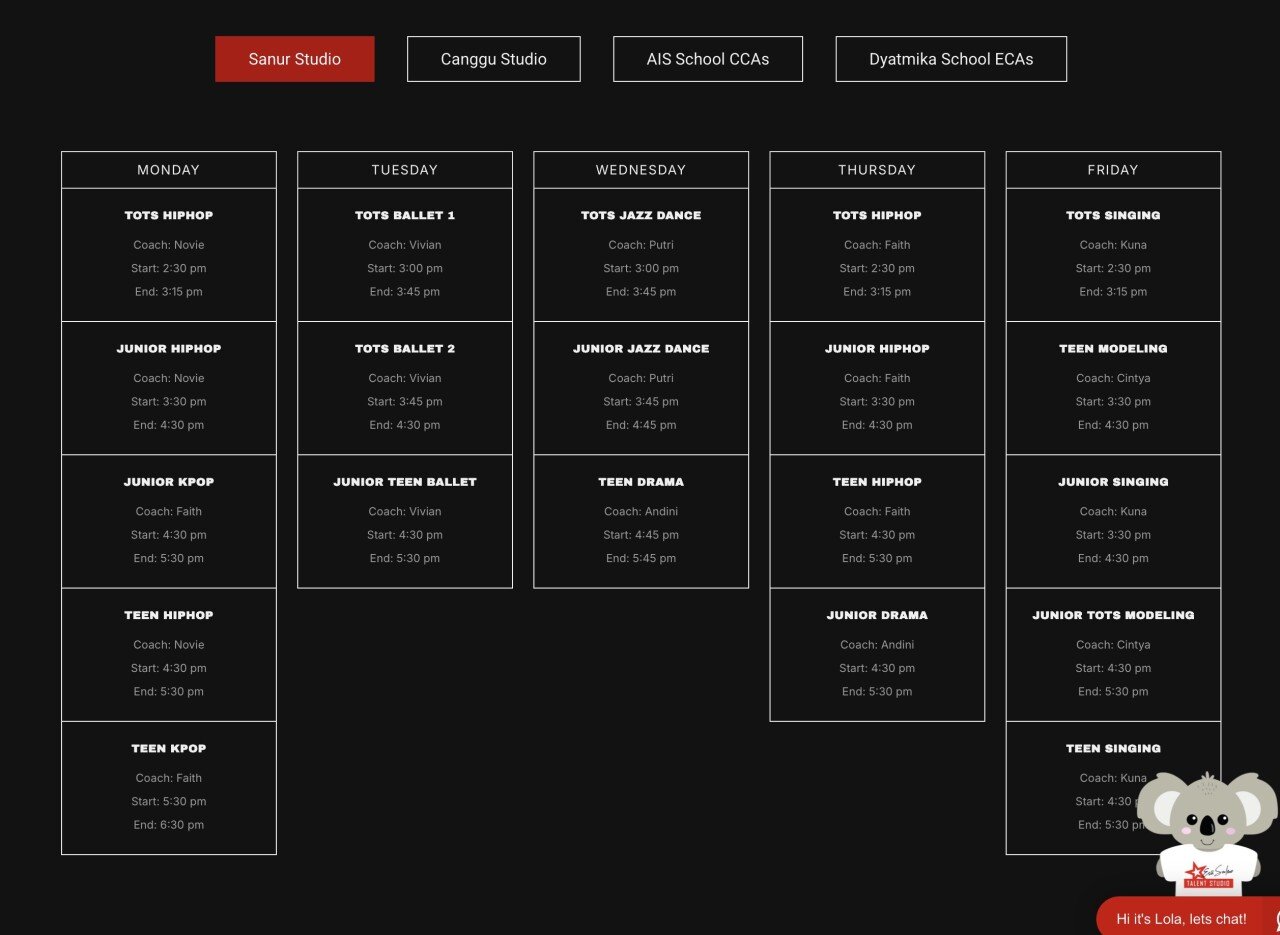This screenshot has height=935, width=1280.
Task: Select the TEEN DRAMA class title
Action: click(x=641, y=482)
